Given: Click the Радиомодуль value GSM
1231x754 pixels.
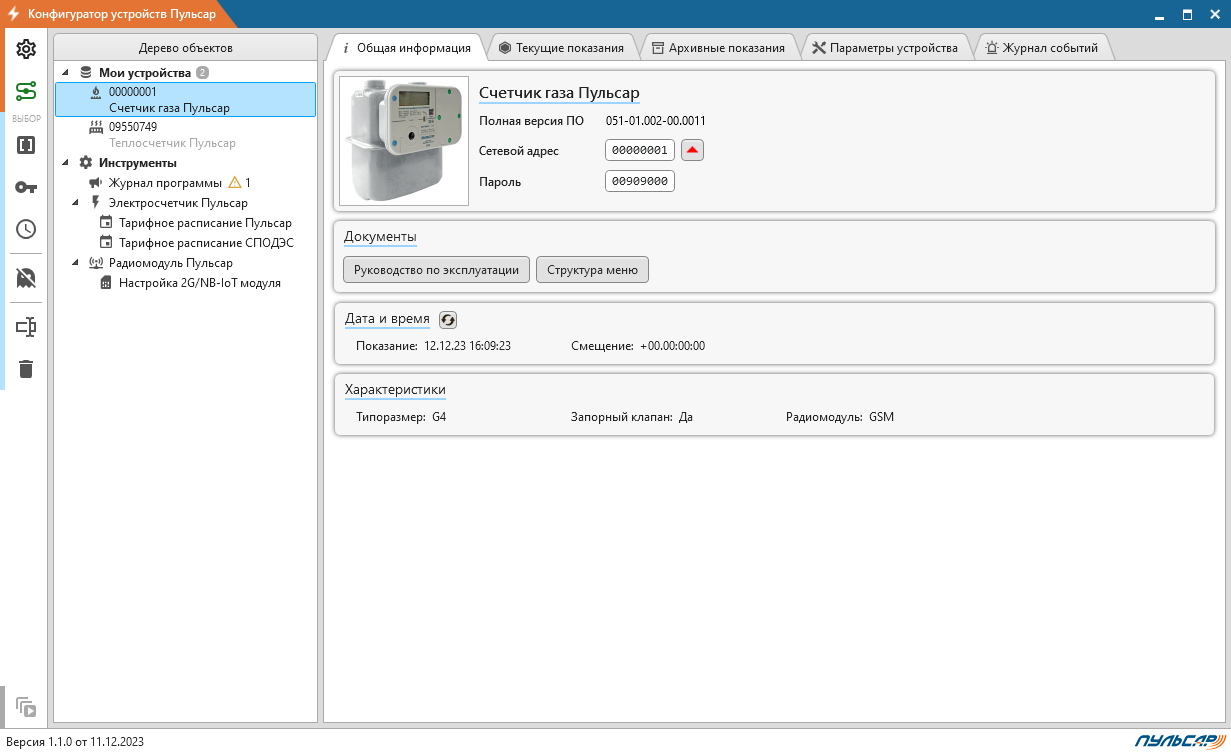Looking at the screenshot, I should point(882,417).
